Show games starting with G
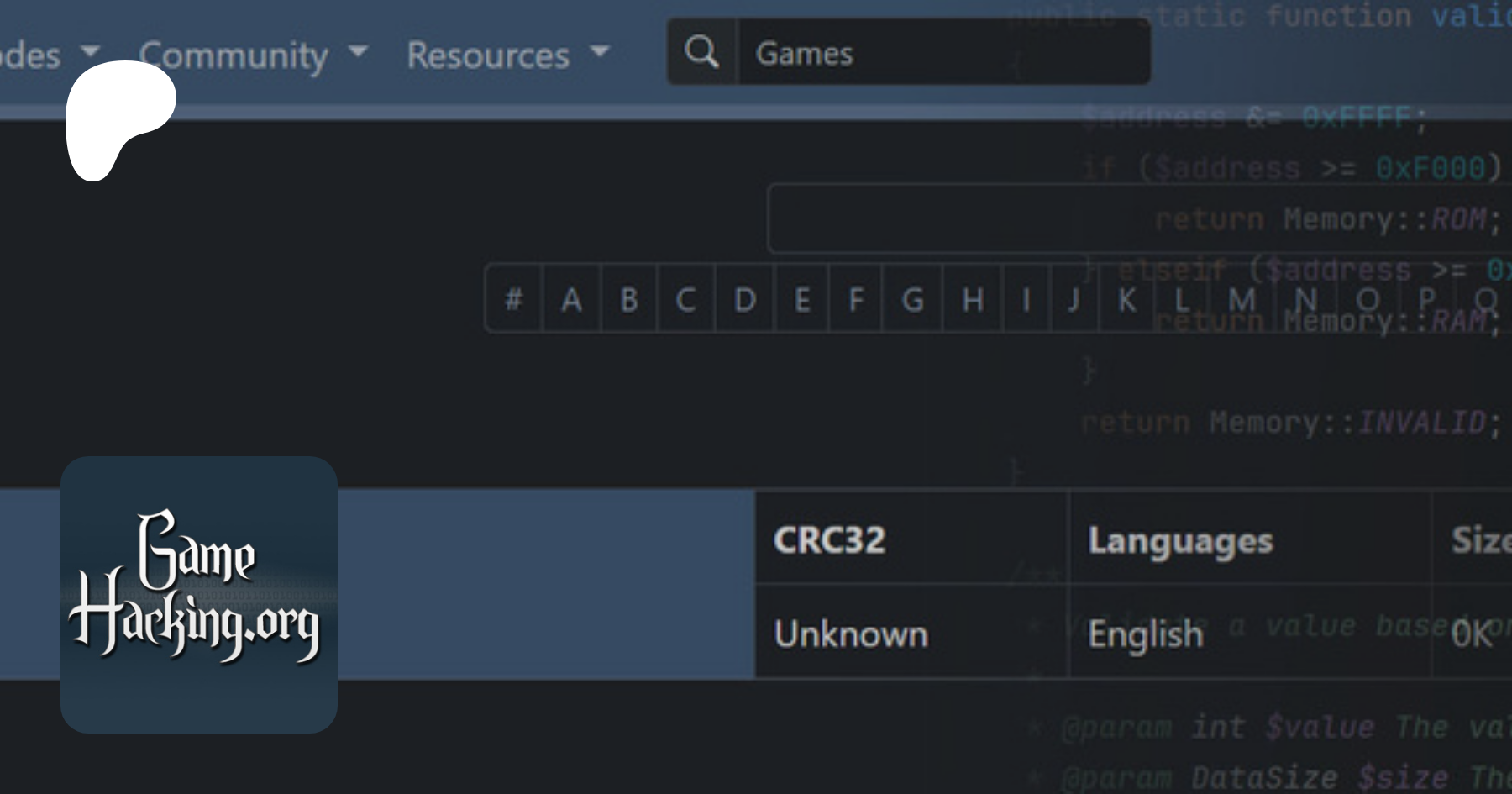Viewport: 1512px width, 794px height. (x=913, y=299)
